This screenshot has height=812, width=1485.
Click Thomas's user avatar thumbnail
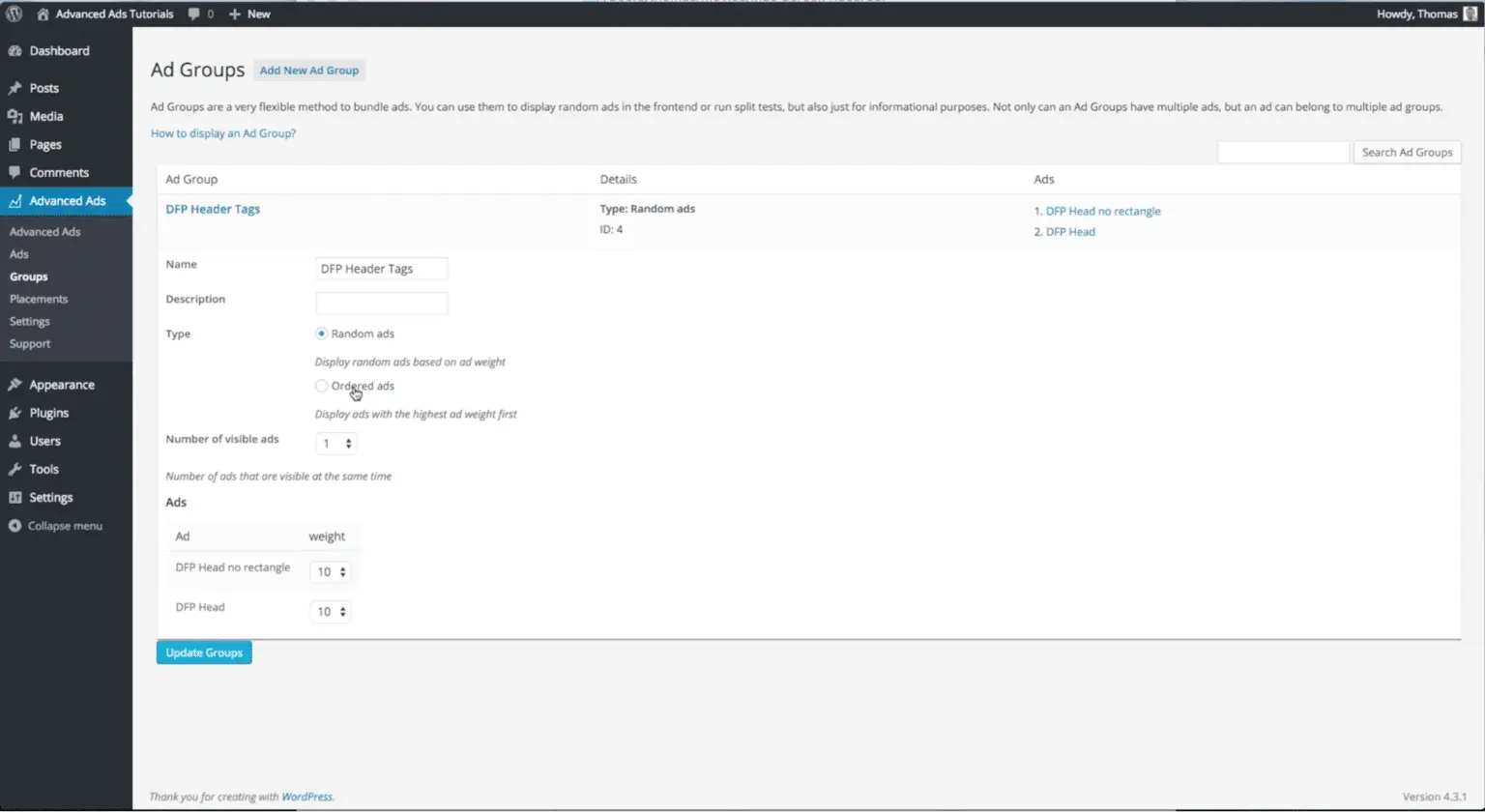coord(1470,14)
